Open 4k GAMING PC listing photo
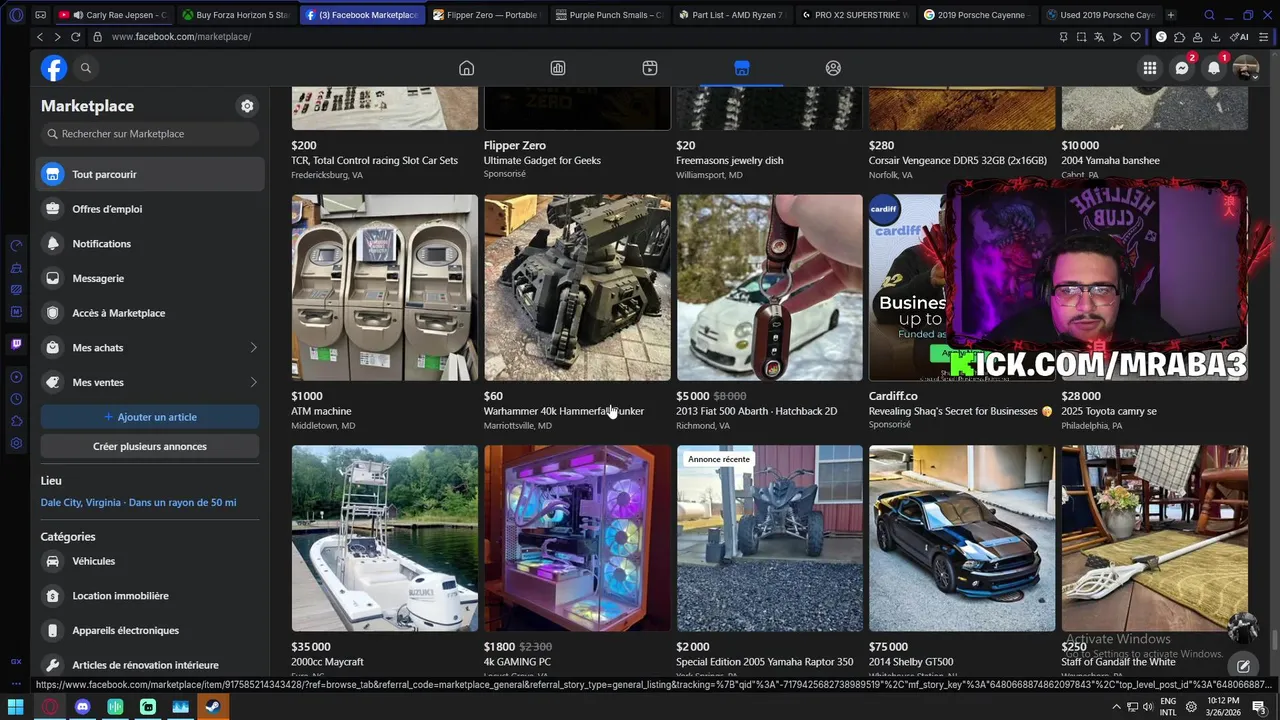Image resolution: width=1280 pixels, height=720 pixels. pyautogui.click(x=577, y=538)
